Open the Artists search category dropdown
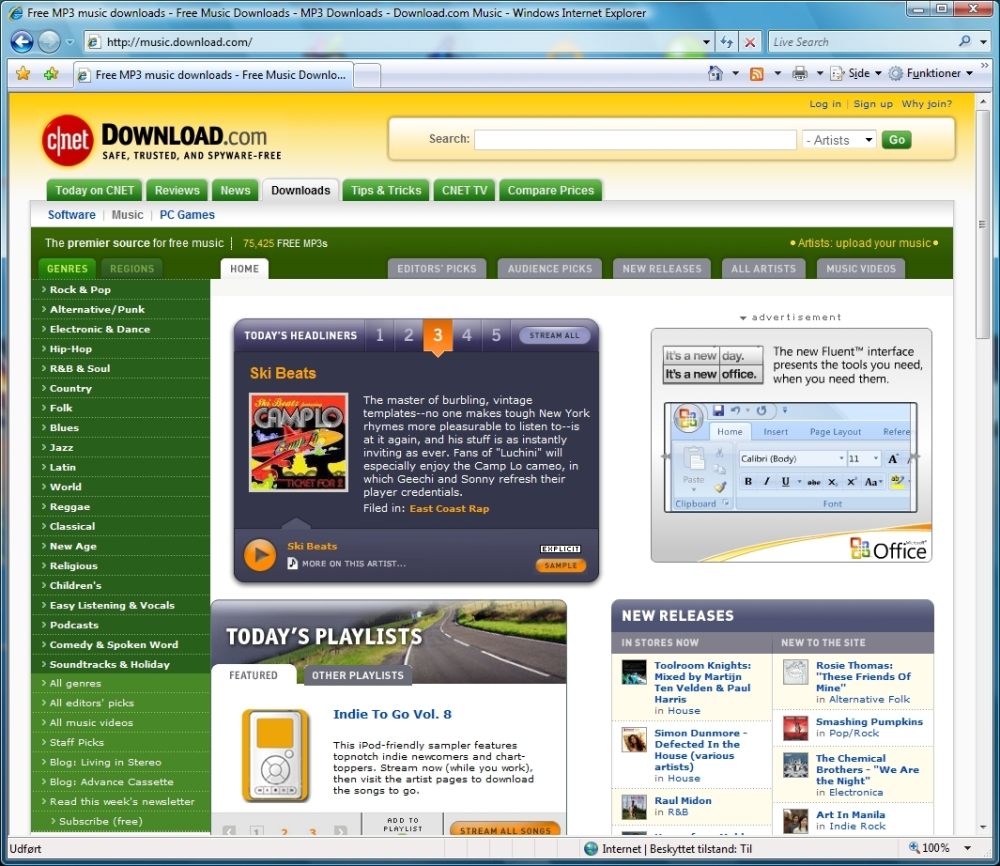This screenshot has height=866, width=1000. 838,140
